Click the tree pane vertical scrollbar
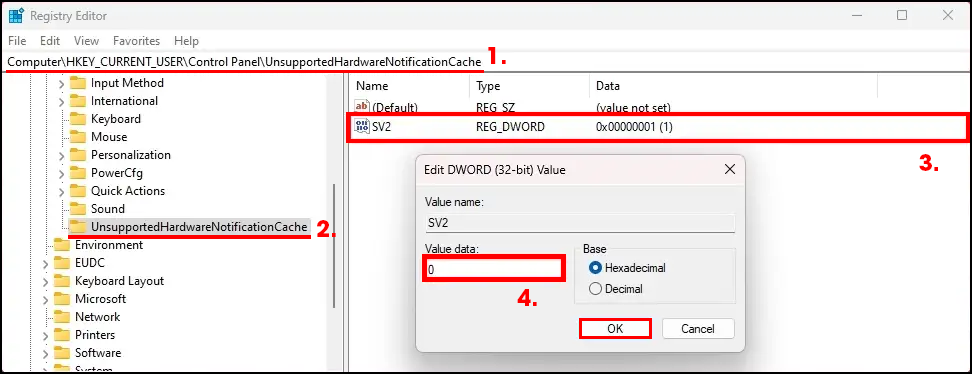The image size is (972, 374). click(x=335, y=245)
